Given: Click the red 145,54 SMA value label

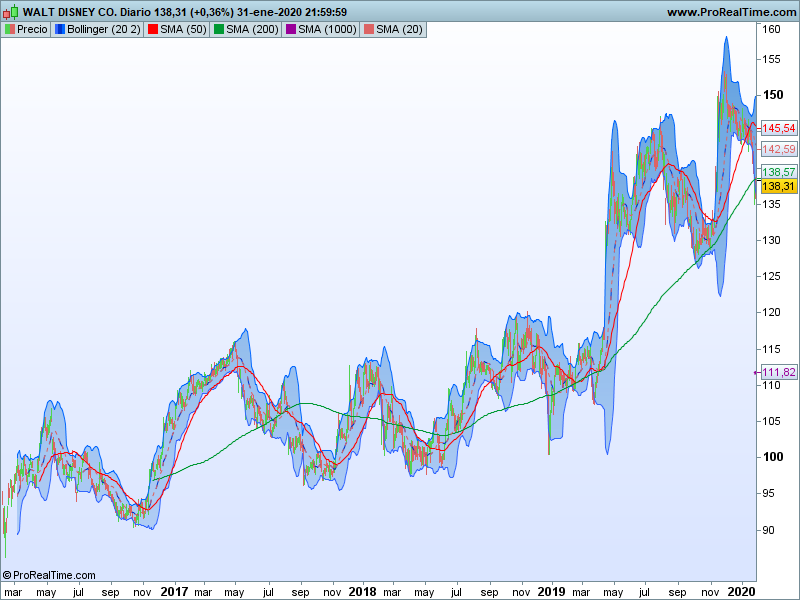Looking at the screenshot, I should [x=779, y=128].
